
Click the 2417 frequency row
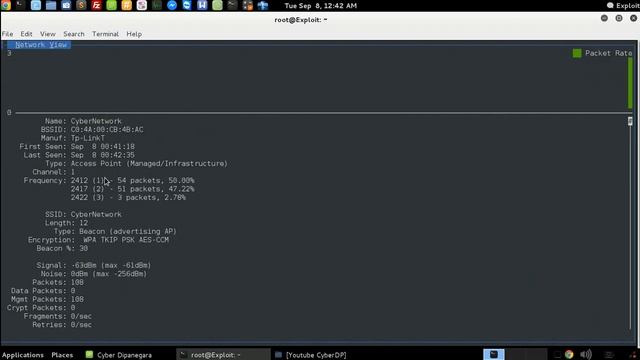point(132,189)
